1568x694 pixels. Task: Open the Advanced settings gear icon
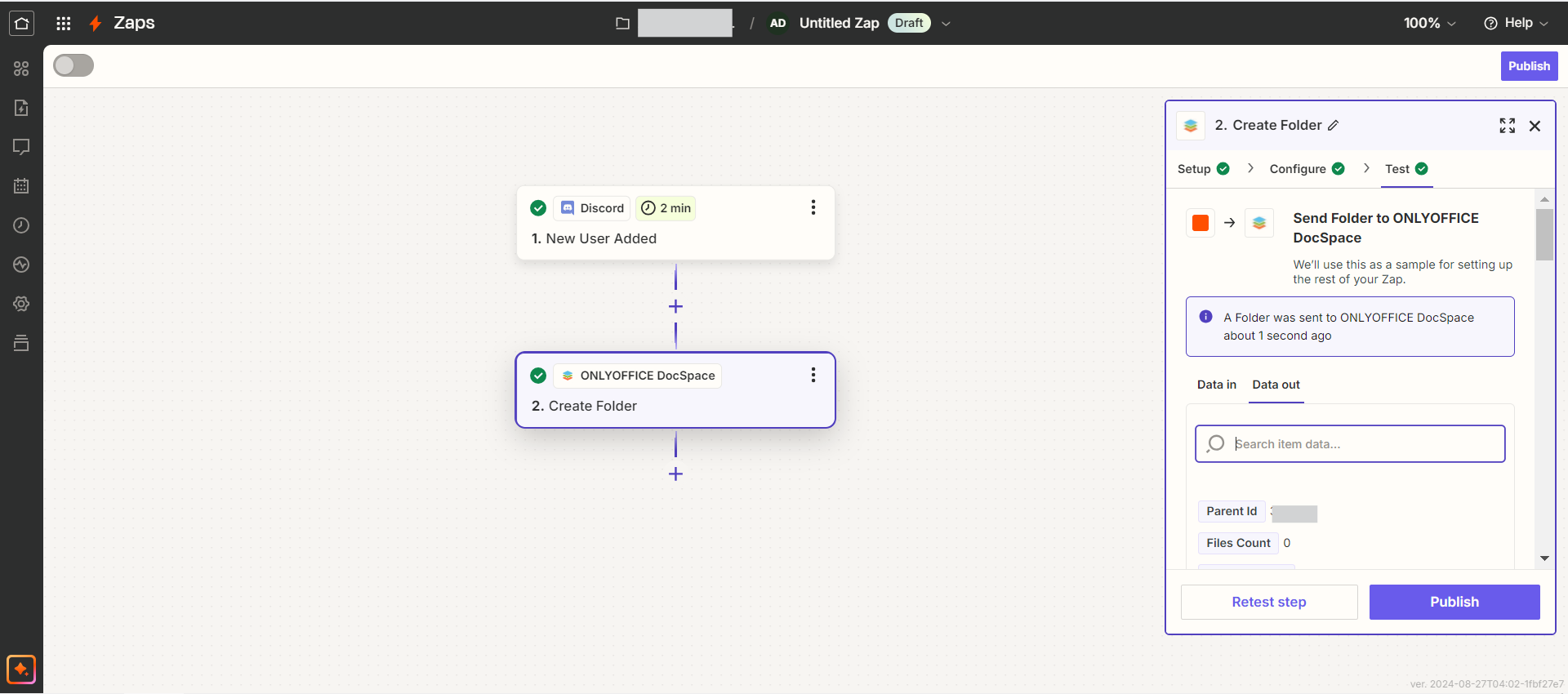21,304
